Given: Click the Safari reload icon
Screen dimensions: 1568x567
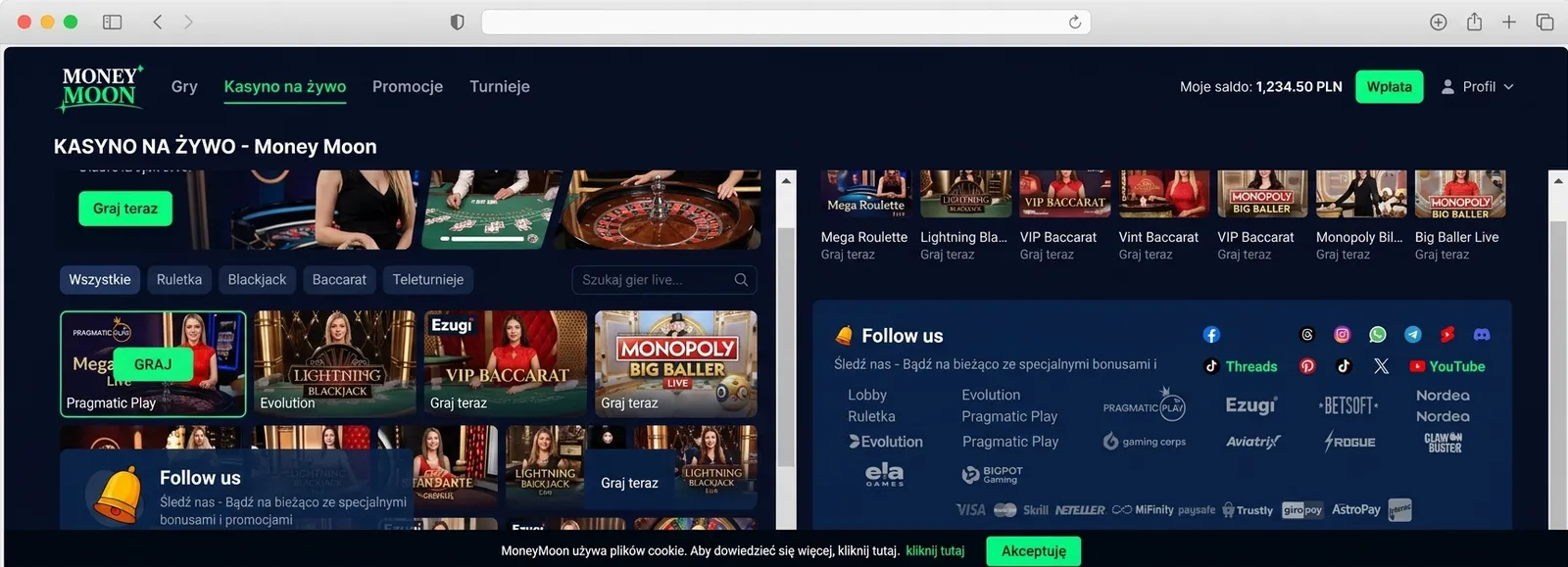Looking at the screenshot, I should click(1075, 22).
